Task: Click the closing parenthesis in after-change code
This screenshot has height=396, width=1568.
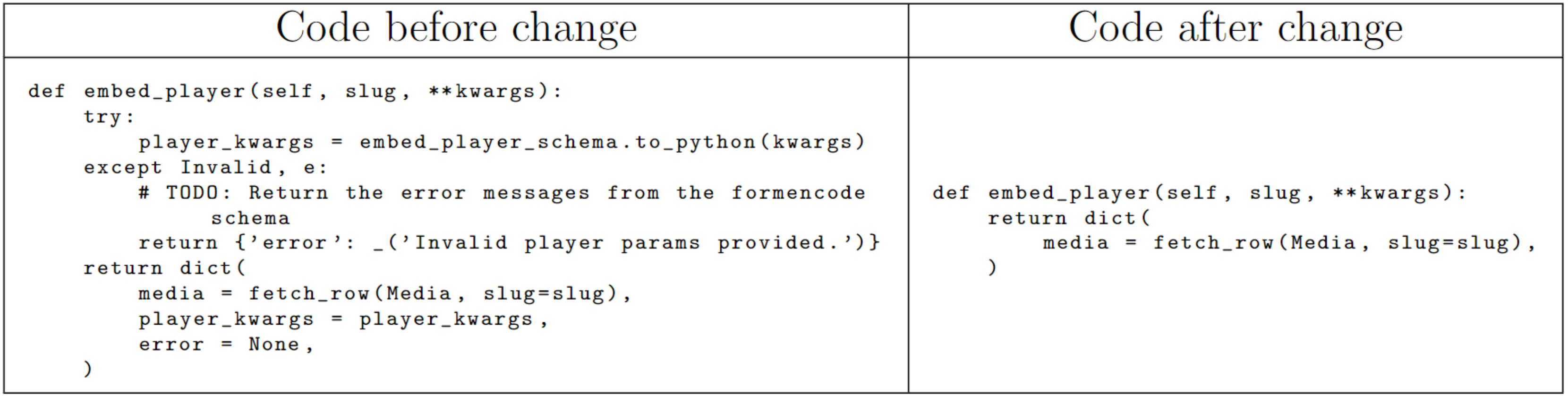Action: 993,268
